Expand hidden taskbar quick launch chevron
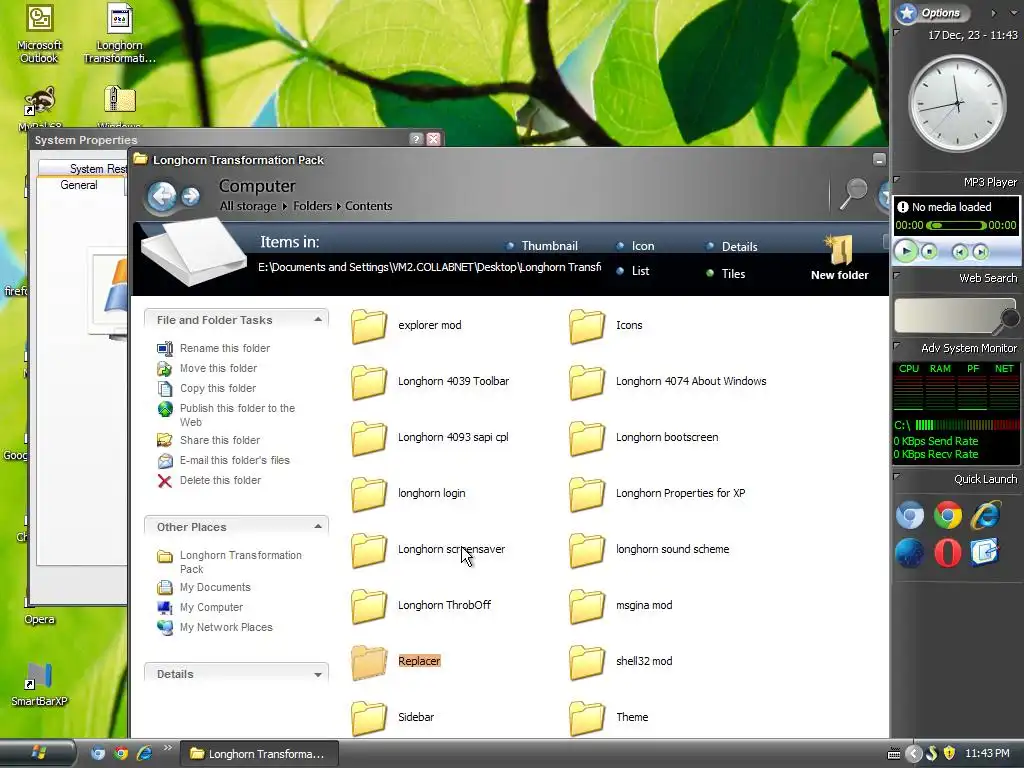 point(168,748)
